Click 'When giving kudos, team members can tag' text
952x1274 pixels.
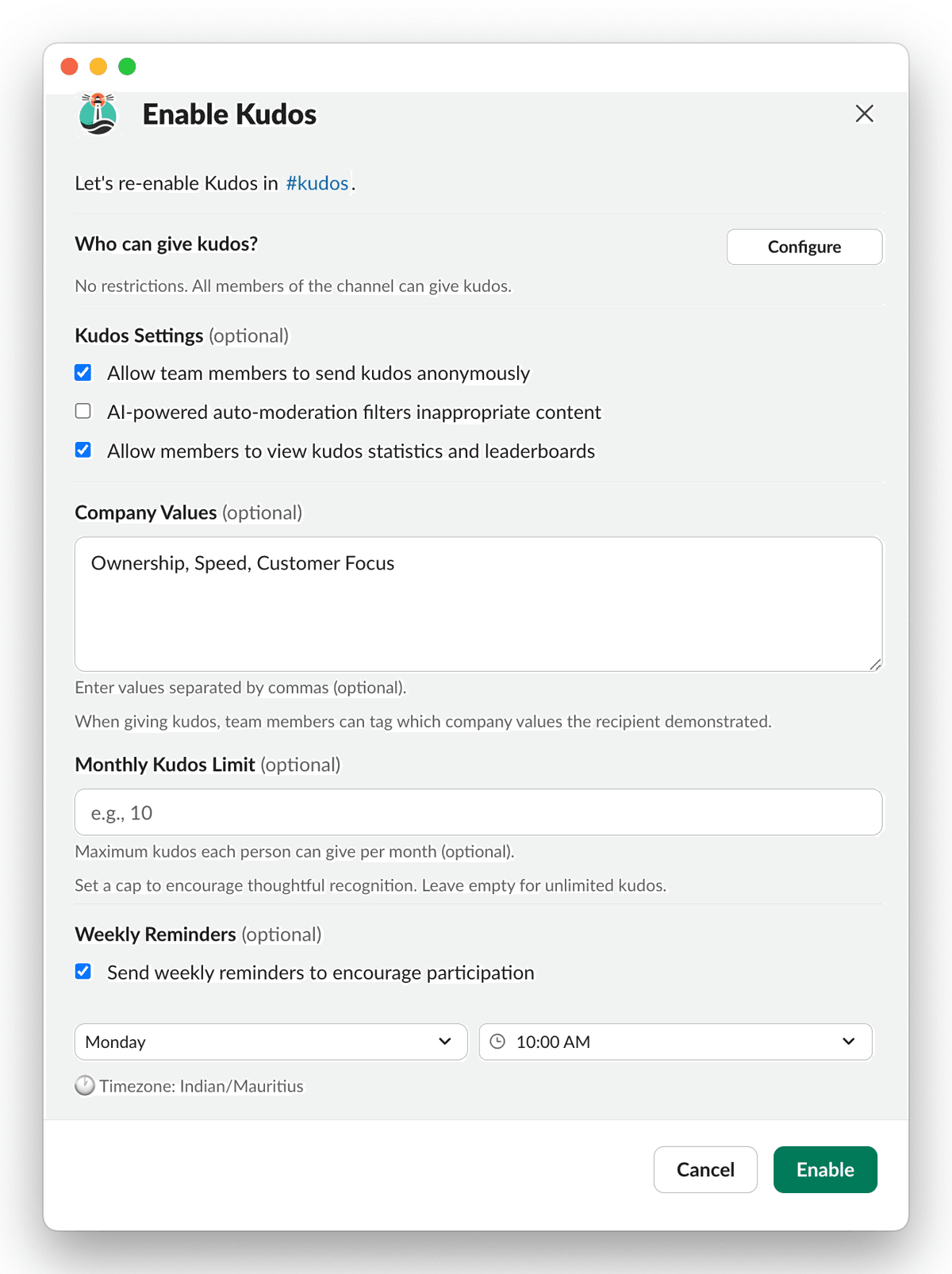pyautogui.click(x=423, y=721)
